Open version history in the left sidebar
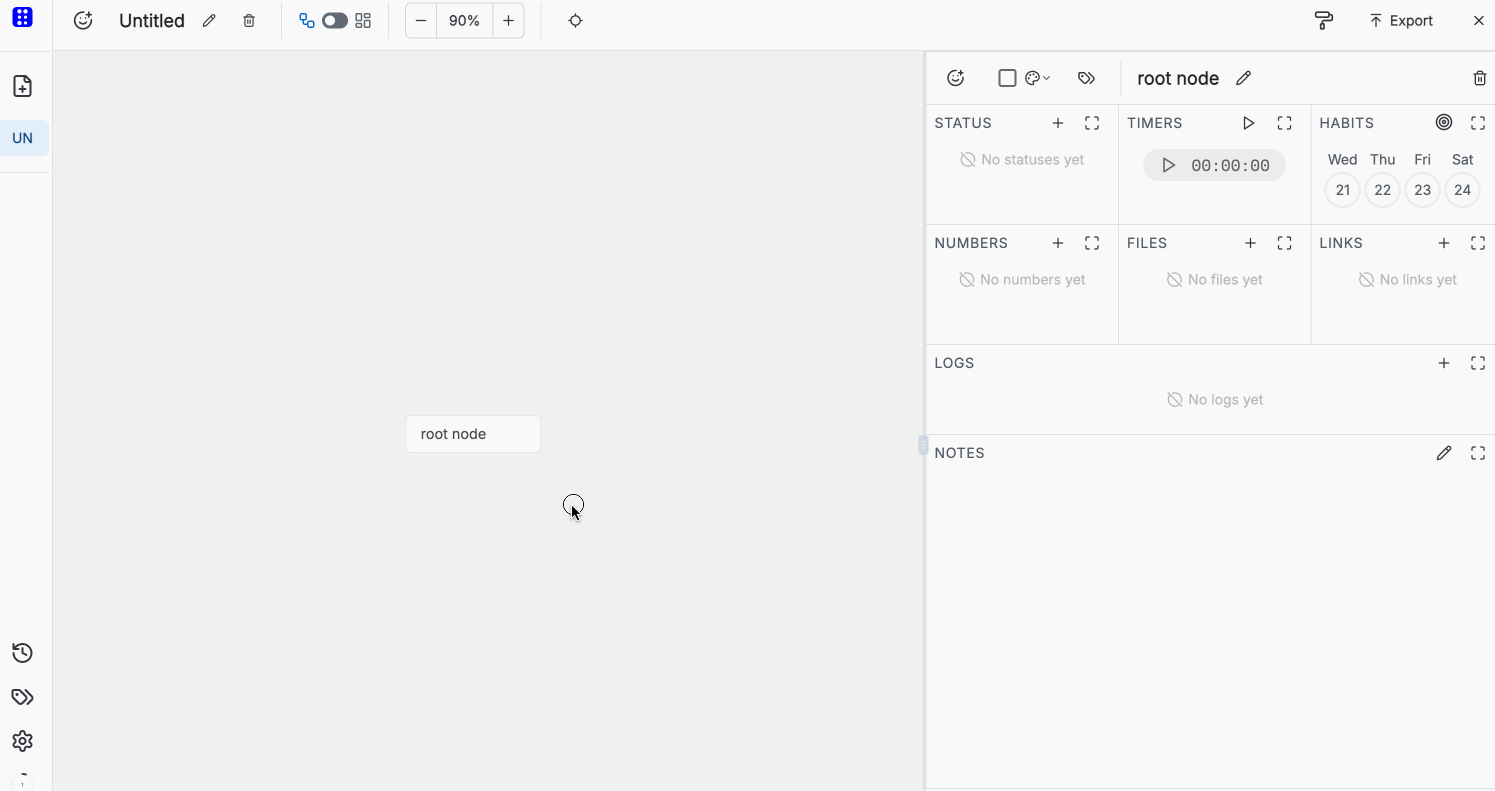The height and width of the screenshot is (791, 1495). click(x=22, y=652)
